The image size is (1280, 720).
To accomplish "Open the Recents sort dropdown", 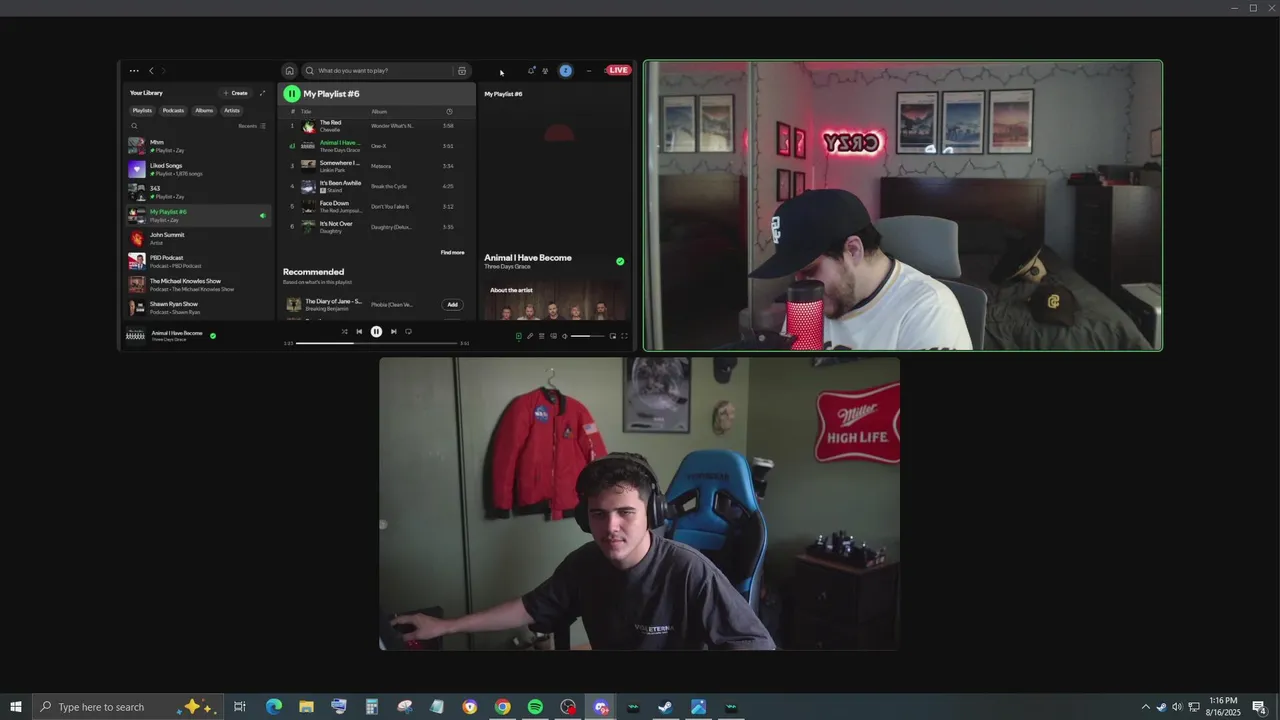I will [x=251, y=126].
